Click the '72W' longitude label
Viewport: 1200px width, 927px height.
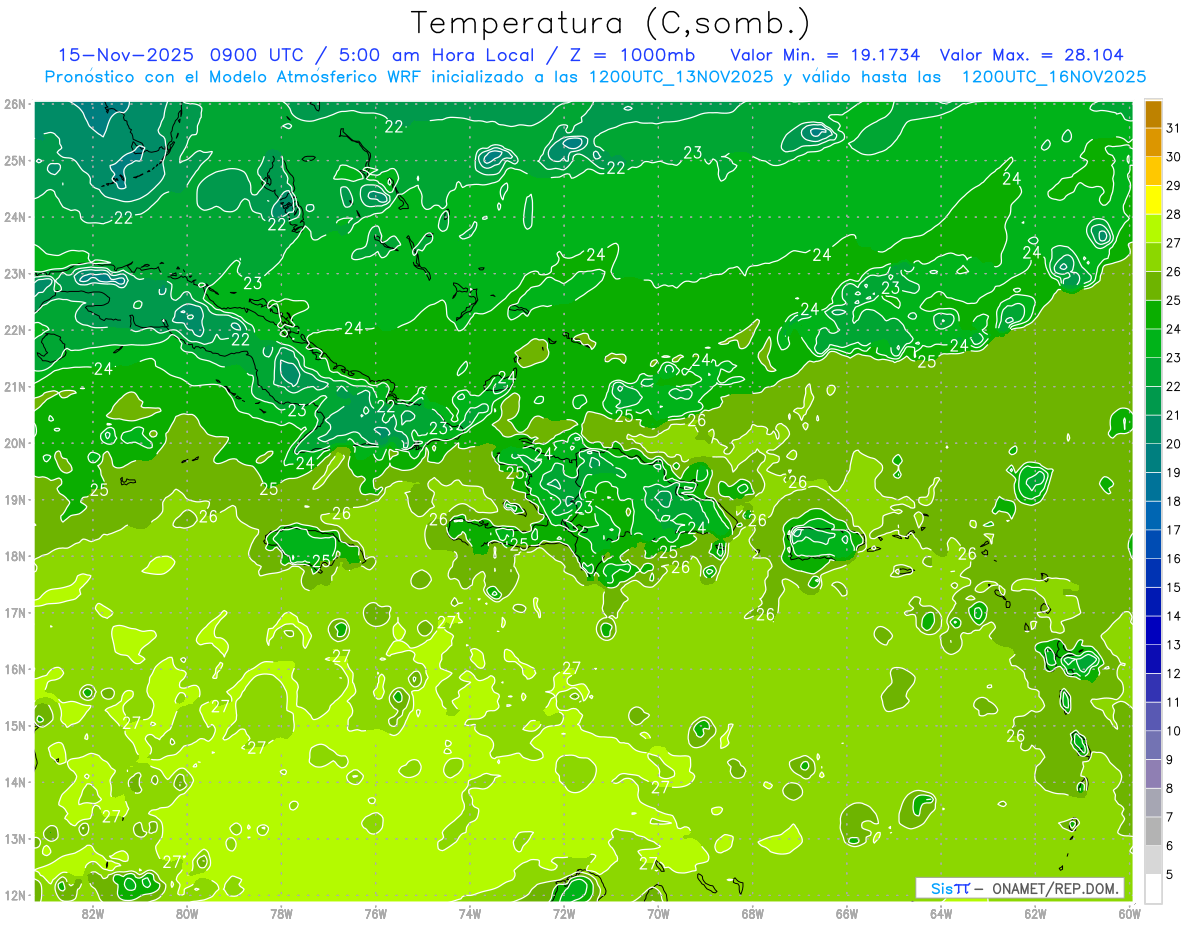coord(564,912)
